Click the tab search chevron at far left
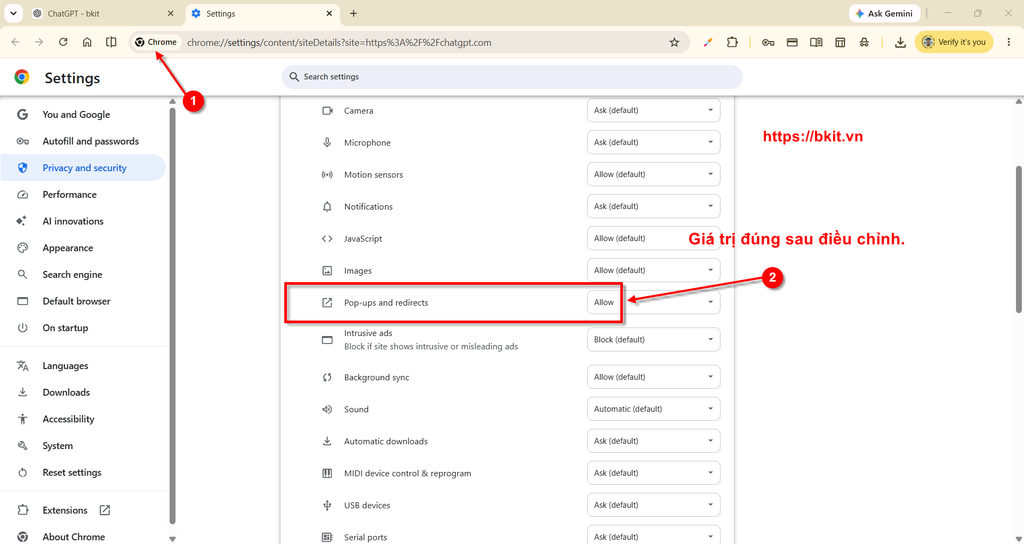 click(13, 13)
